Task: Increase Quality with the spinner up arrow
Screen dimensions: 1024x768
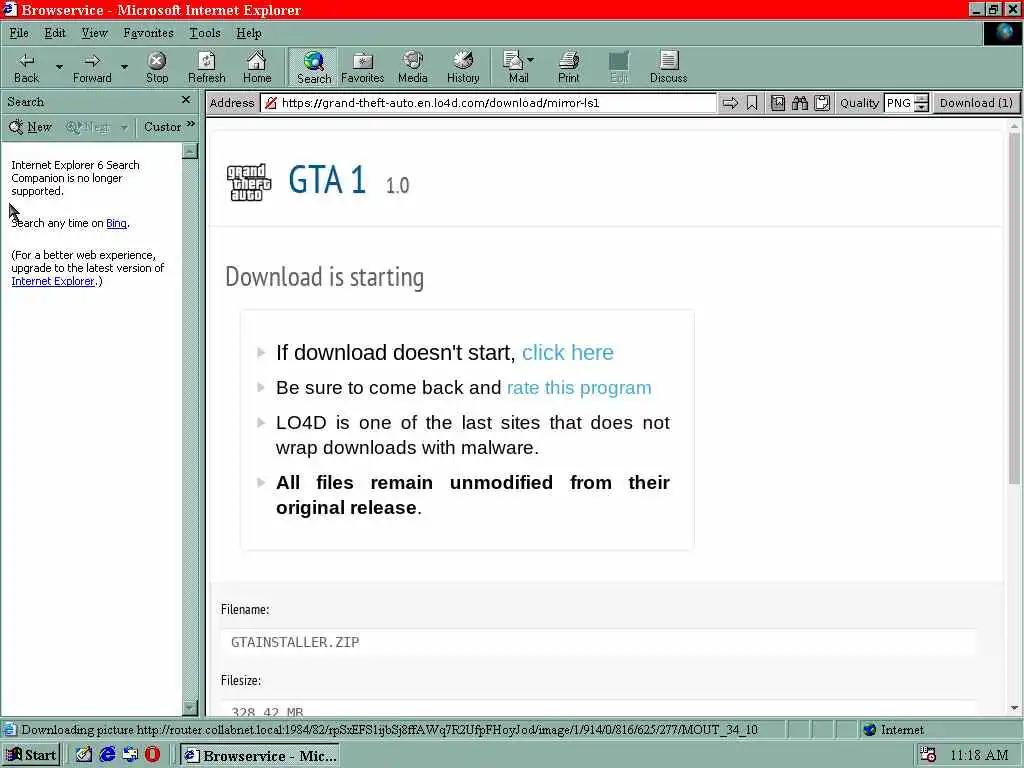Action: [921, 99]
